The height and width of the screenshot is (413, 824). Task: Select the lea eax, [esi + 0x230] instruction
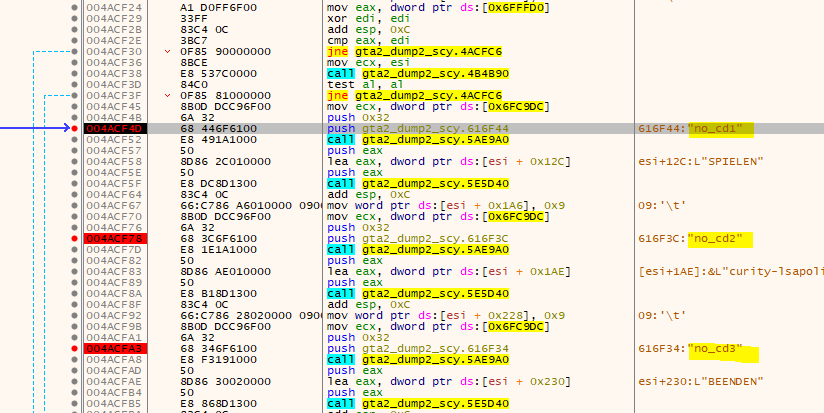448,381
